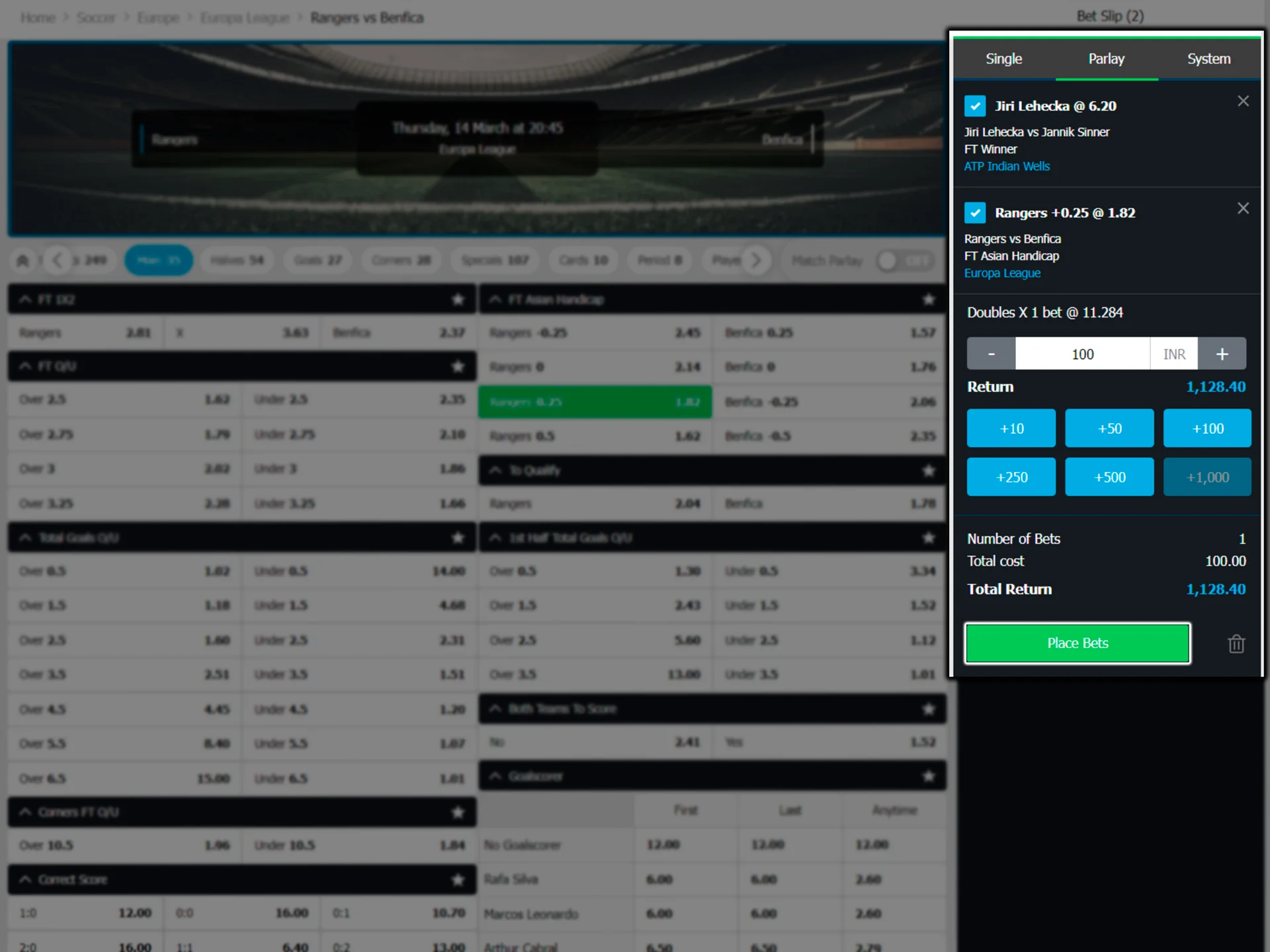Open the Bet Slip (2) header
Viewport: 1270px width, 952px height.
[1110, 16]
